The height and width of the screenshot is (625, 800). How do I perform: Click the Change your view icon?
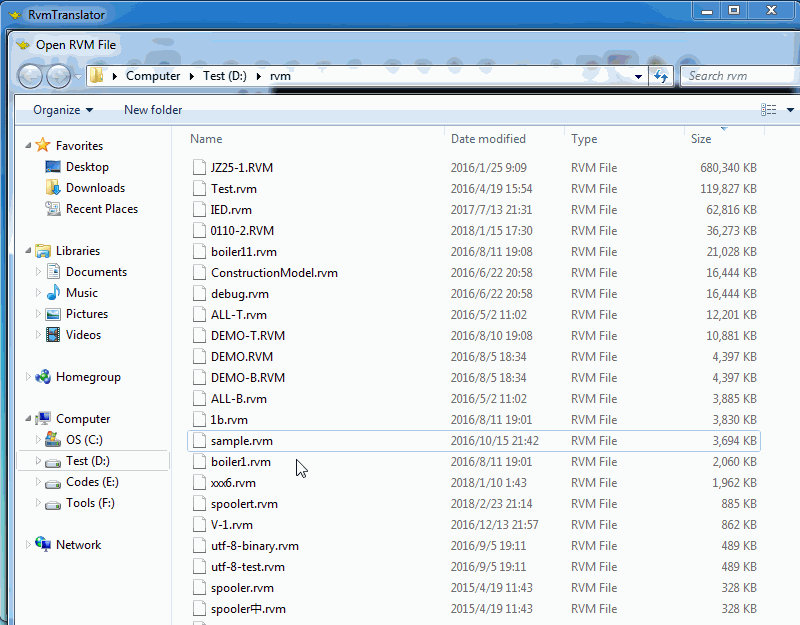(x=768, y=110)
